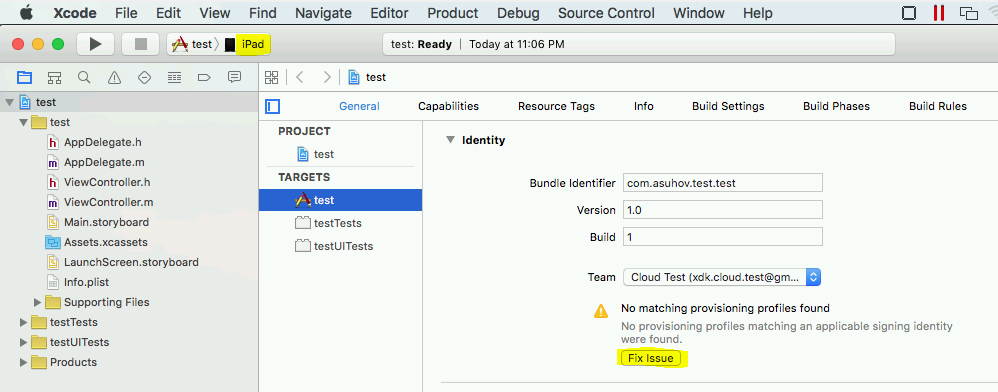Open the Test navigator diamond icon
The width and height of the screenshot is (998, 392).
point(144,78)
